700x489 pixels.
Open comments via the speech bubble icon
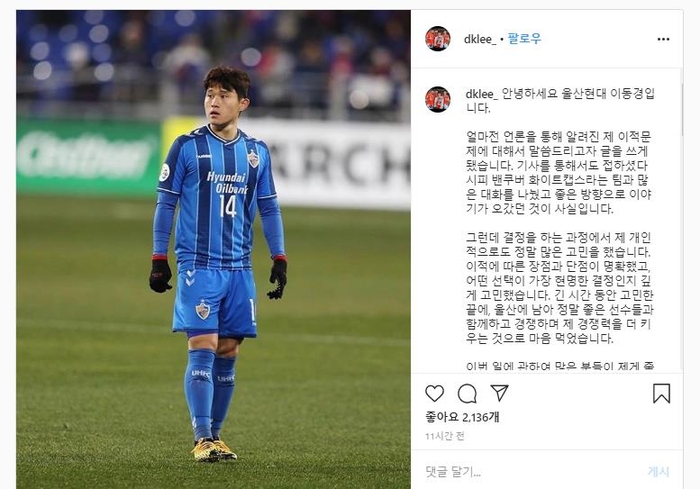467,393
